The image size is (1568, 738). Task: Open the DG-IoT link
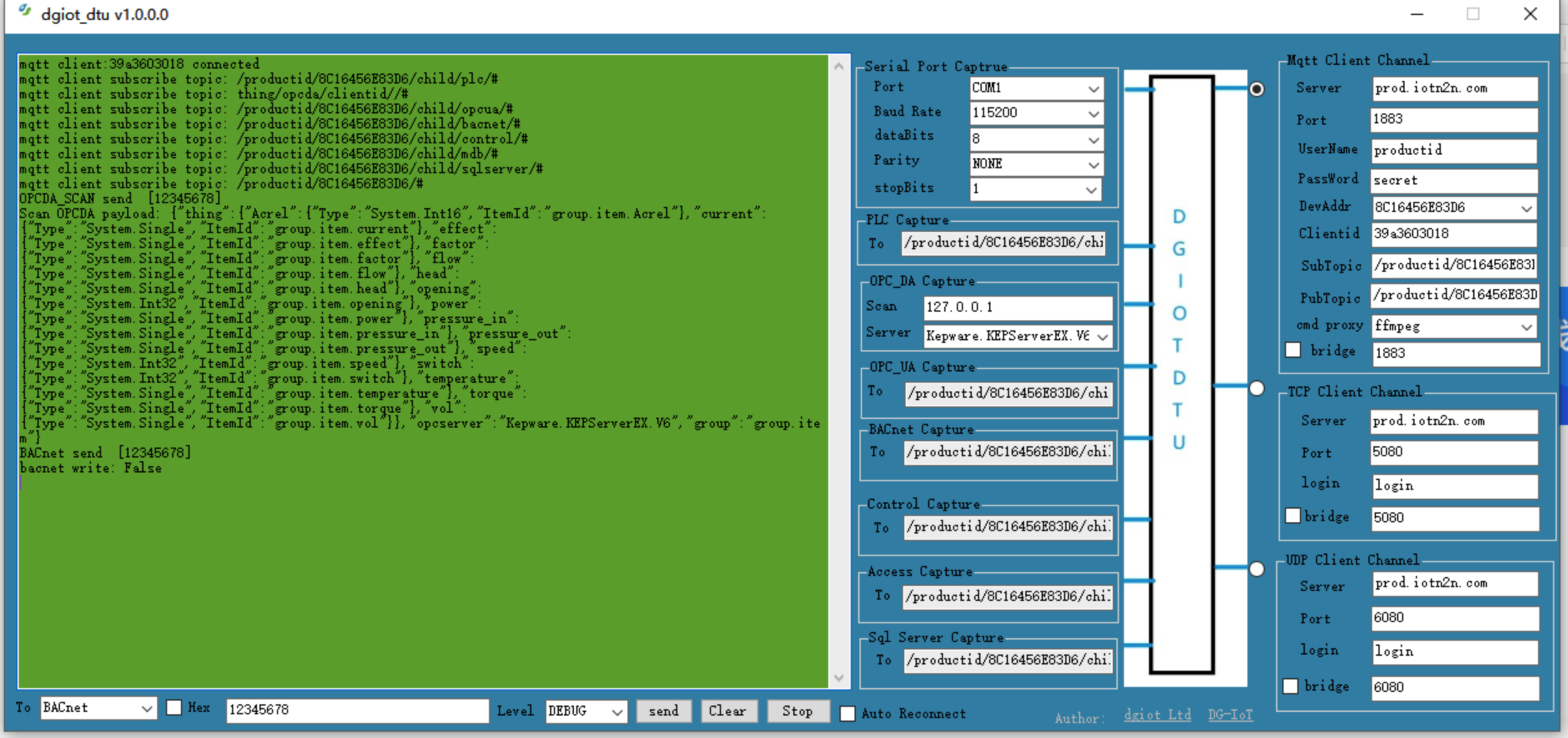point(1230,715)
